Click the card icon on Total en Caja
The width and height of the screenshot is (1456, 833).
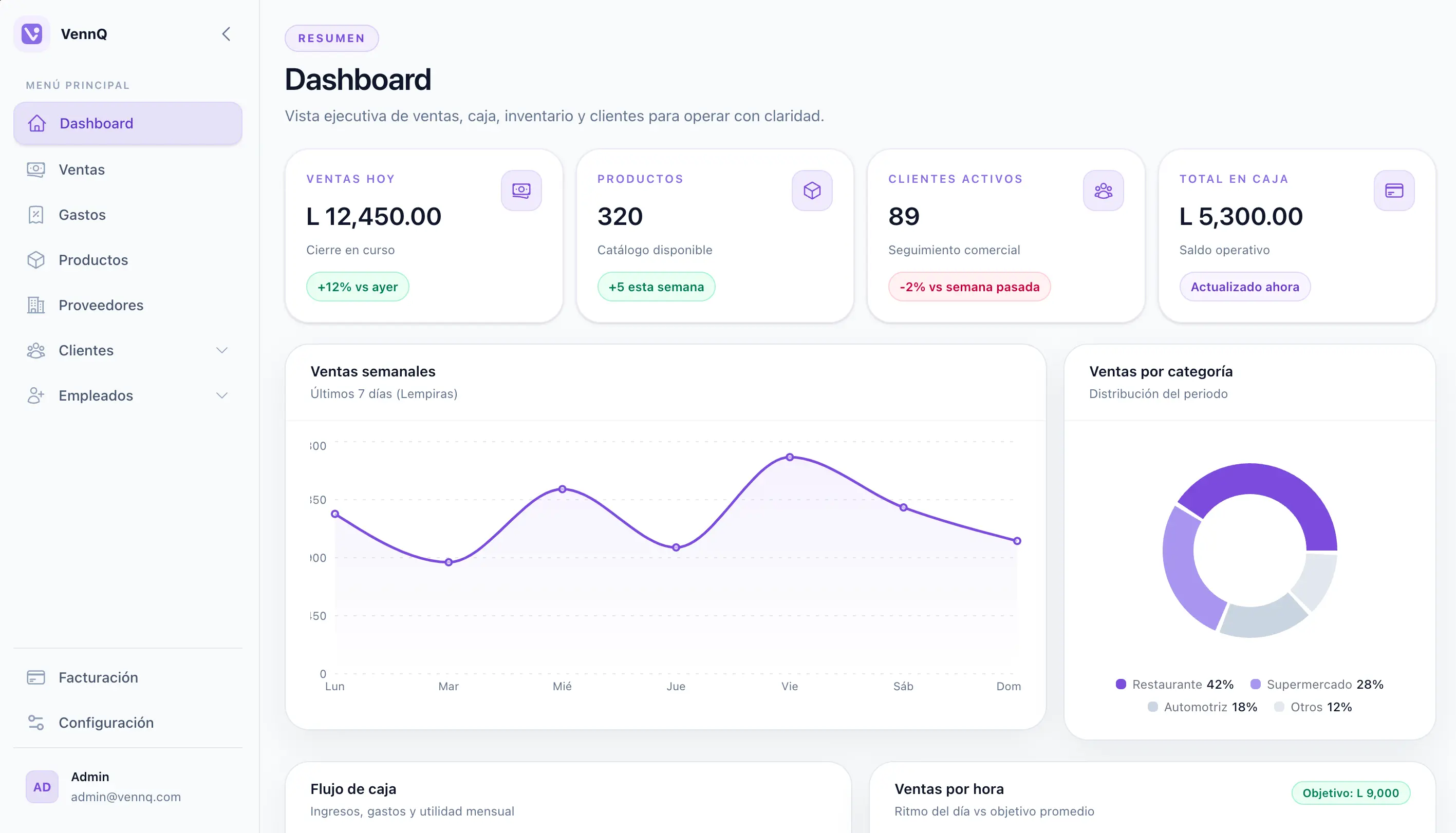pos(1394,190)
